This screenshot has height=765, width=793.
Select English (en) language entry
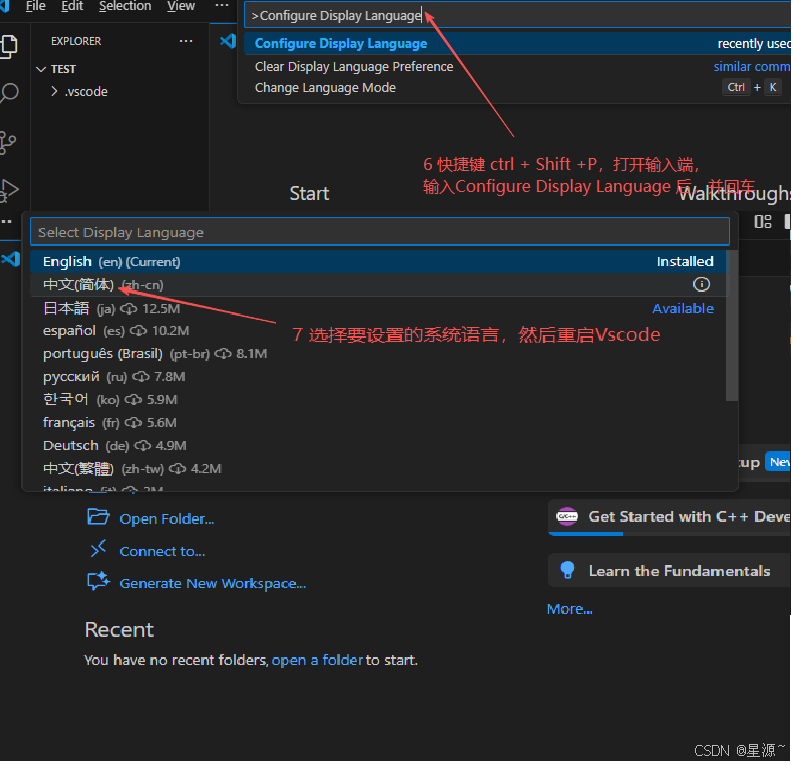tap(378, 261)
